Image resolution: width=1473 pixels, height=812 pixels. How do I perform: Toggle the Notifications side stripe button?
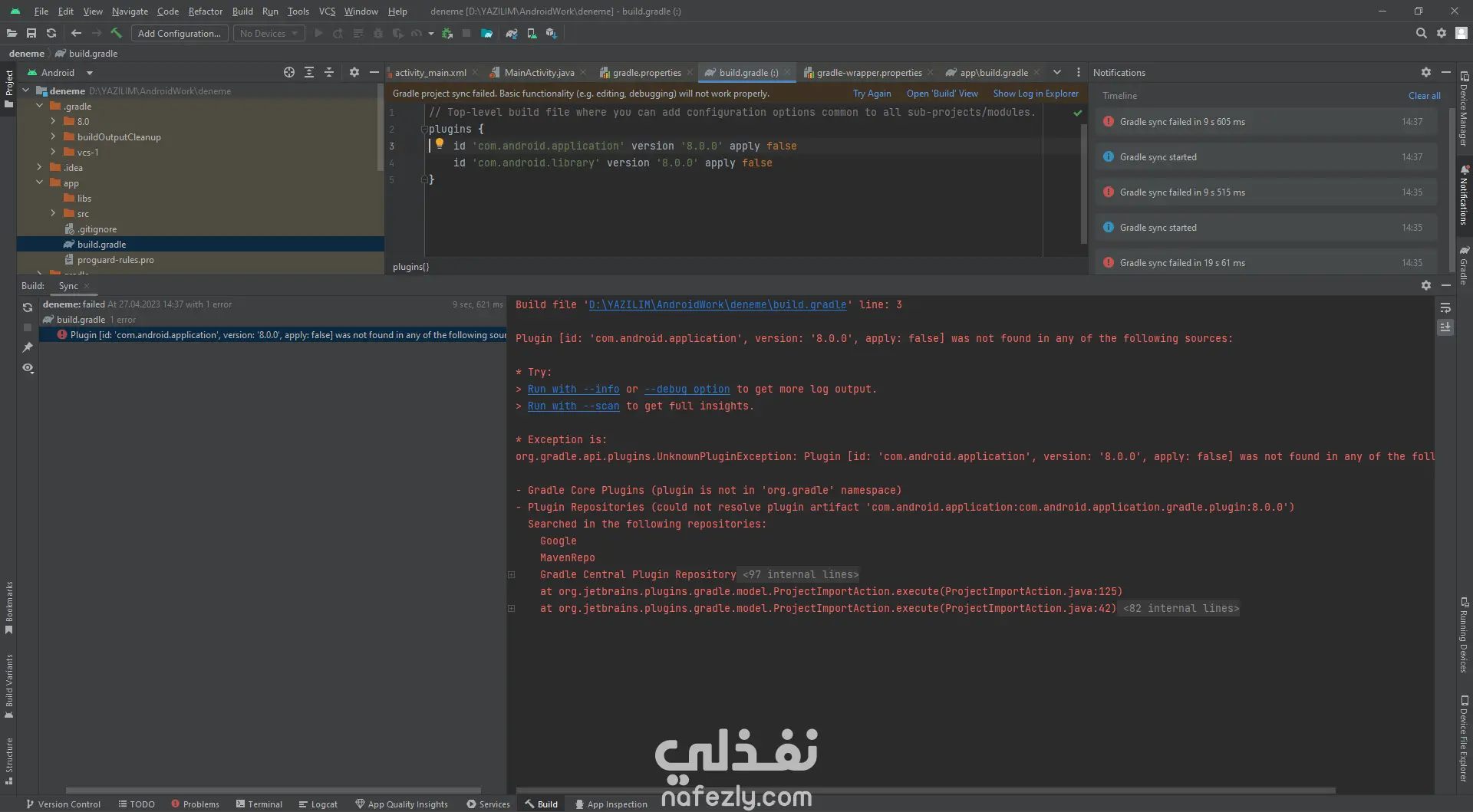tap(1465, 195)
